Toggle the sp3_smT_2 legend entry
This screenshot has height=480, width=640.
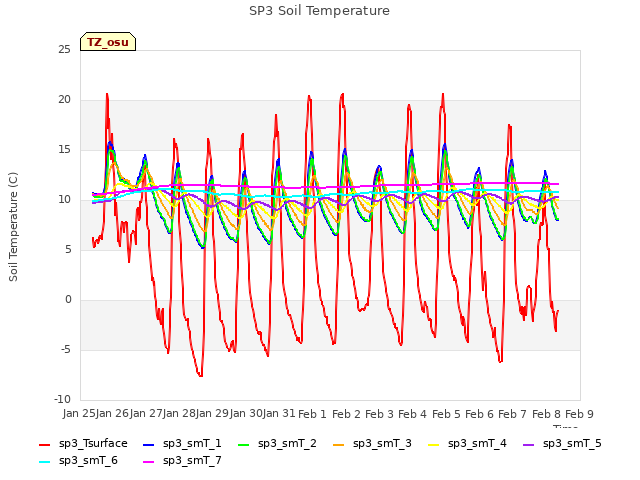277,444
